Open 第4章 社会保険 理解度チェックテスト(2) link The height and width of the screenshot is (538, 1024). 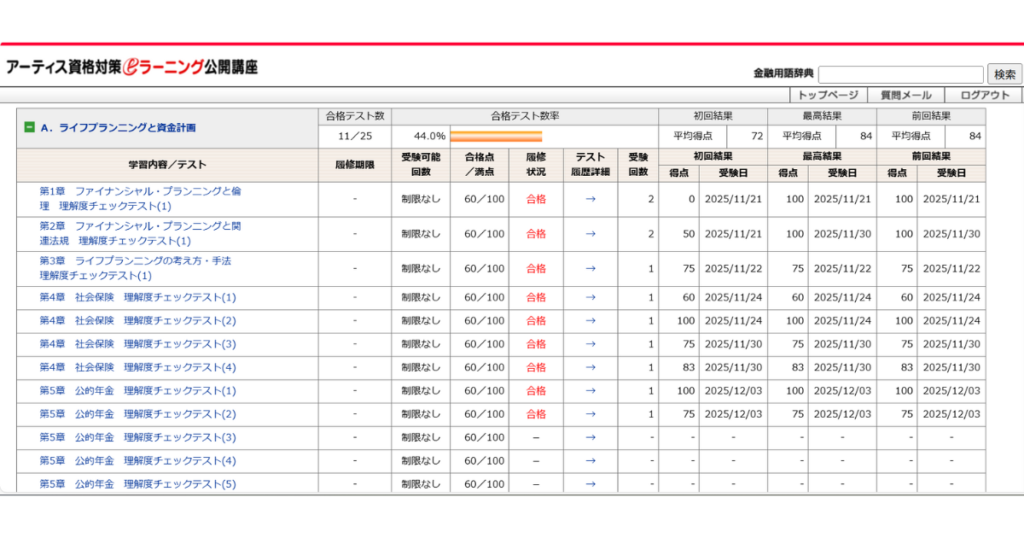(x=138, y=321)
